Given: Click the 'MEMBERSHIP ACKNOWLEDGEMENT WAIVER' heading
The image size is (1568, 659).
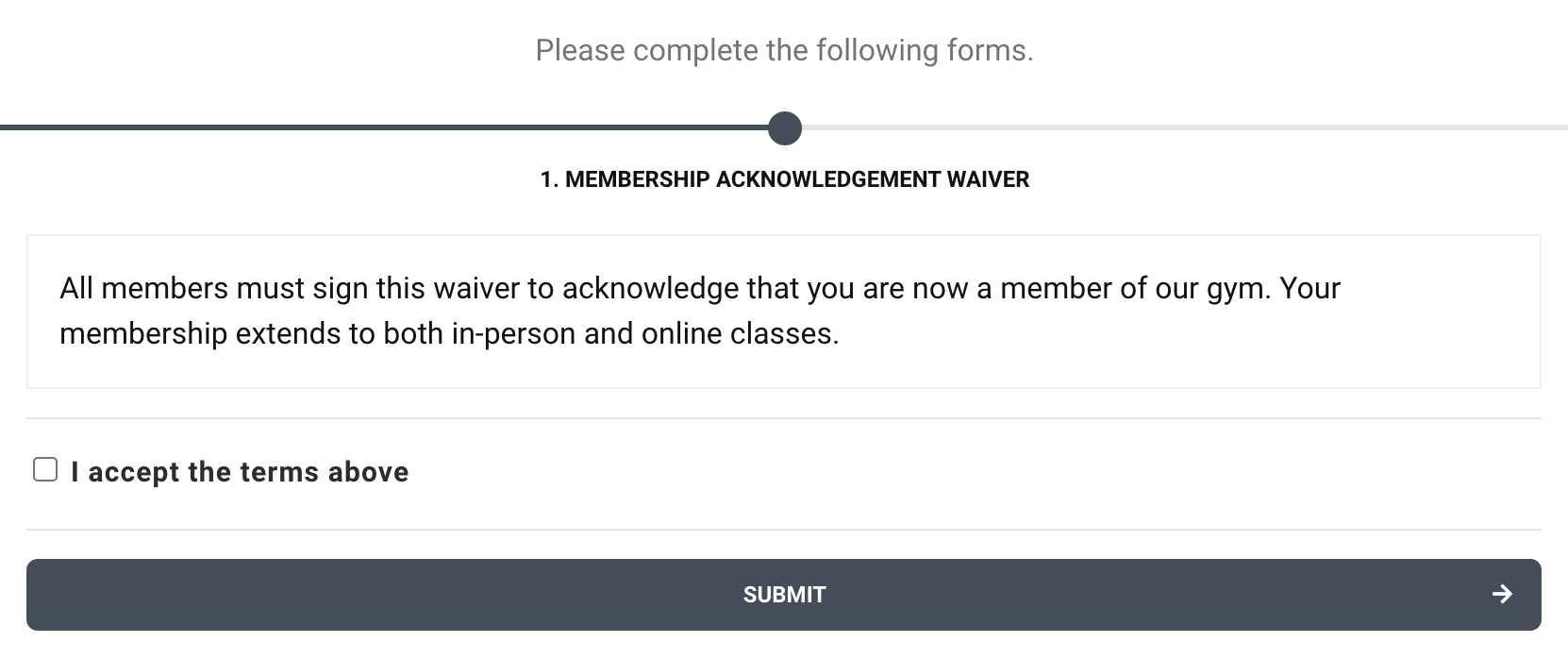Looking at the screenshot, I should click(x=784, y=179).
